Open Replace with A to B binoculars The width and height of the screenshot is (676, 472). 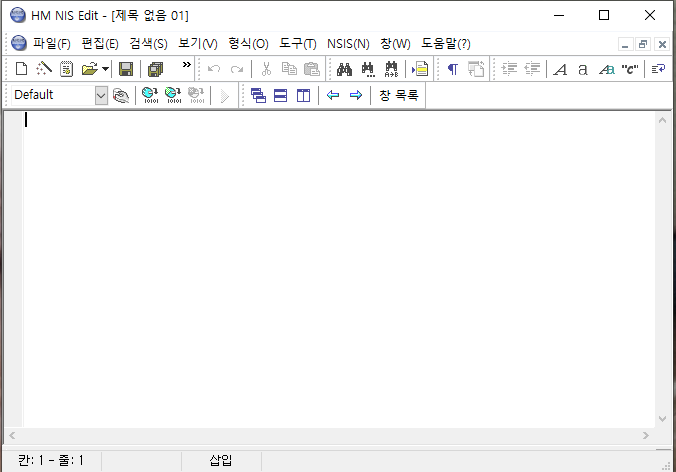[x=391, y=69]
